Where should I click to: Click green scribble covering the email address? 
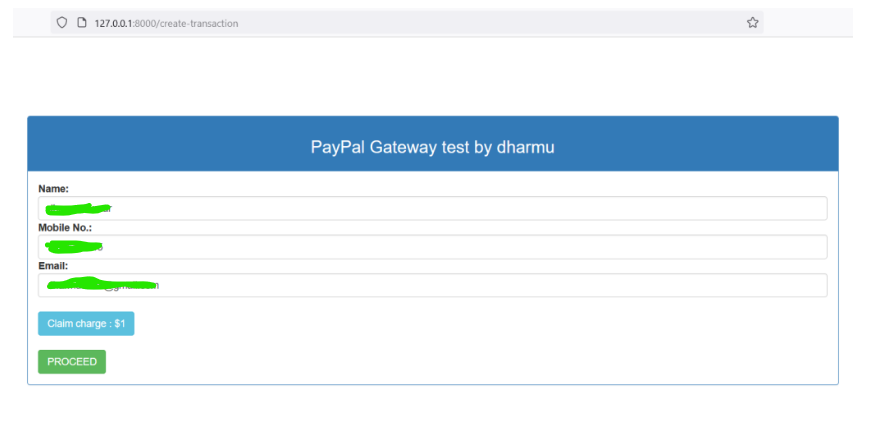(x=101, y=284)
